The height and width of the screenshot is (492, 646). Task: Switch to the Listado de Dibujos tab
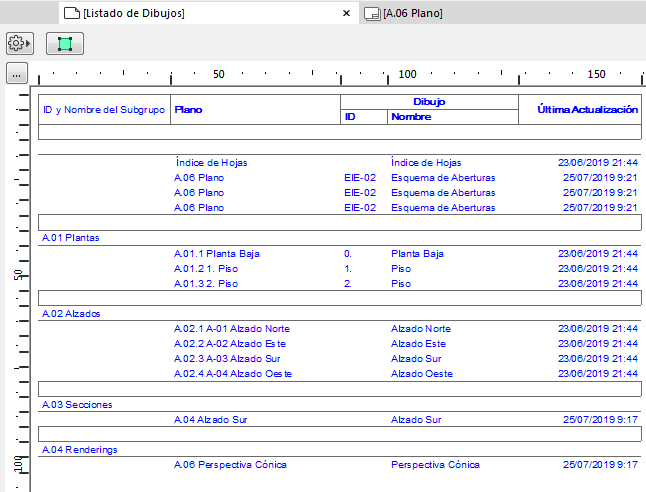point(134,13)
